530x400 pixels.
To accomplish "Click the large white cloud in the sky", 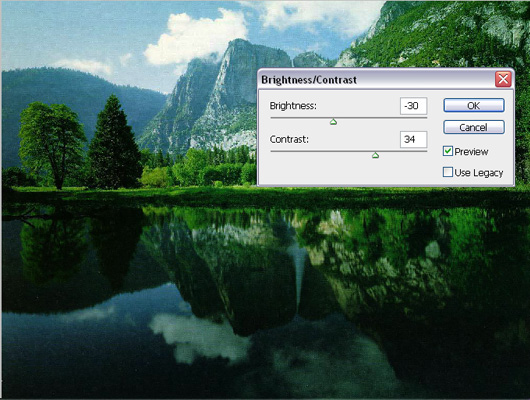I will (196, 37).
